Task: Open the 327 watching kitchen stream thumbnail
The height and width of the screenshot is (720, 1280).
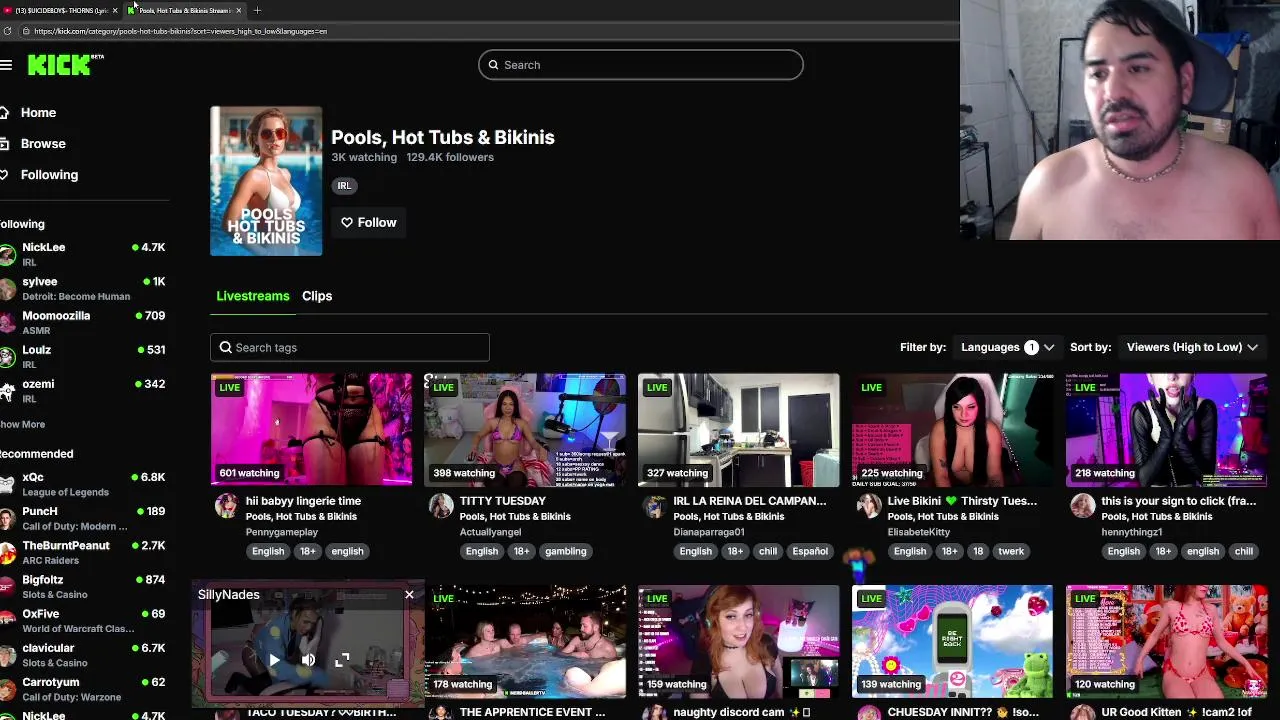Action: [x=739, y=430]
